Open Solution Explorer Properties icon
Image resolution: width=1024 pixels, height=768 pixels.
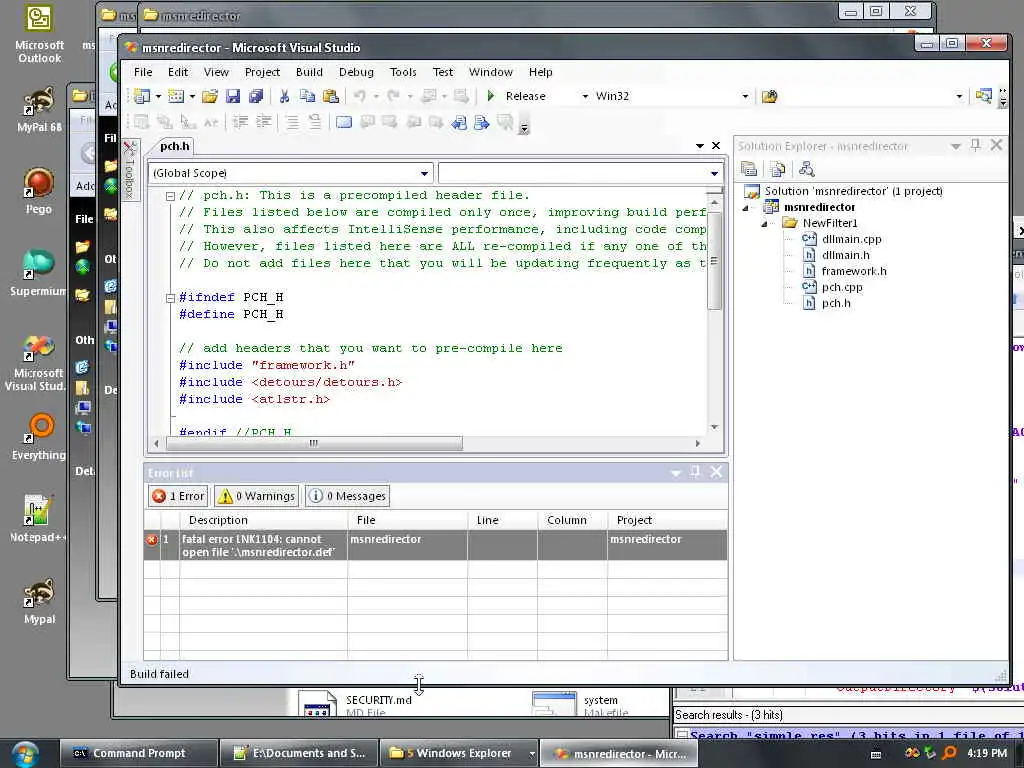[749, 169]
